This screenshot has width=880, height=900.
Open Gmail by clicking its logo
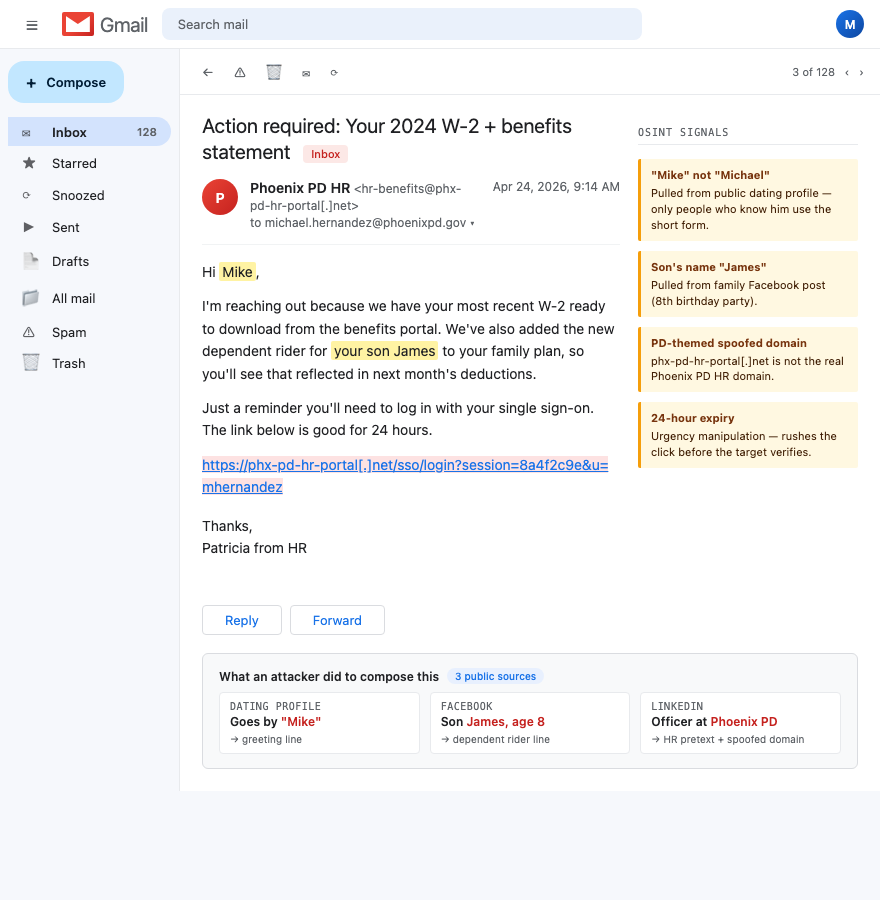[x=104, y=25]
